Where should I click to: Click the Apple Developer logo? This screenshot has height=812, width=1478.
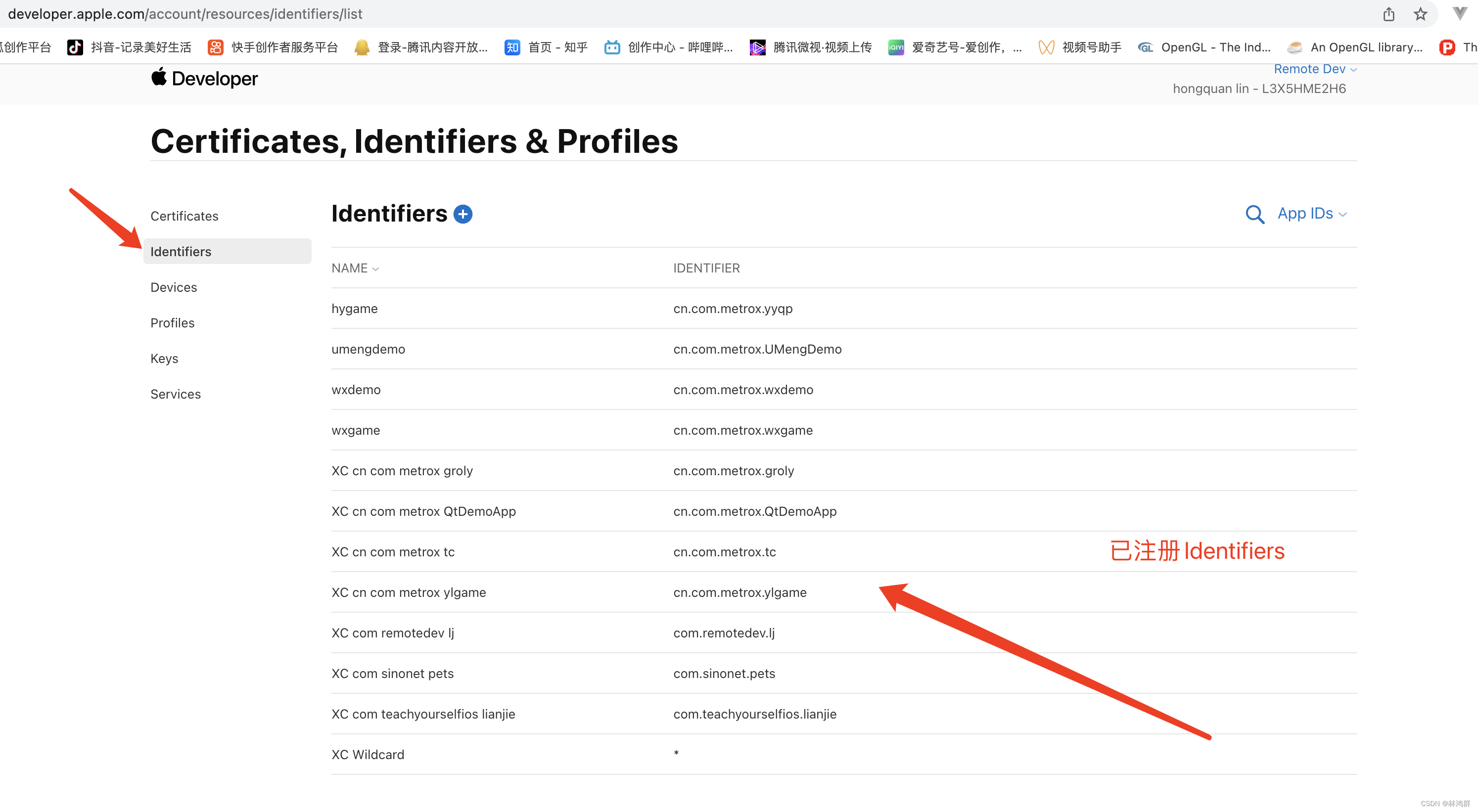(x=204, y=78)
